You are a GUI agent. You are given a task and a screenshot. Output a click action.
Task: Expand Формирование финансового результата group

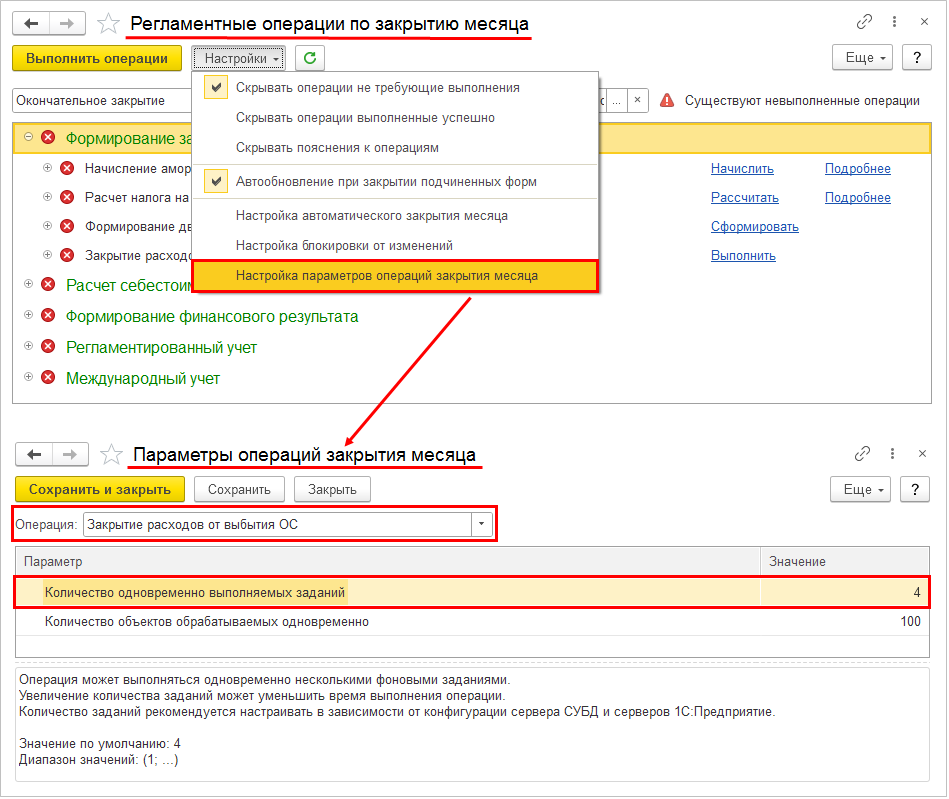pos(28,315)
